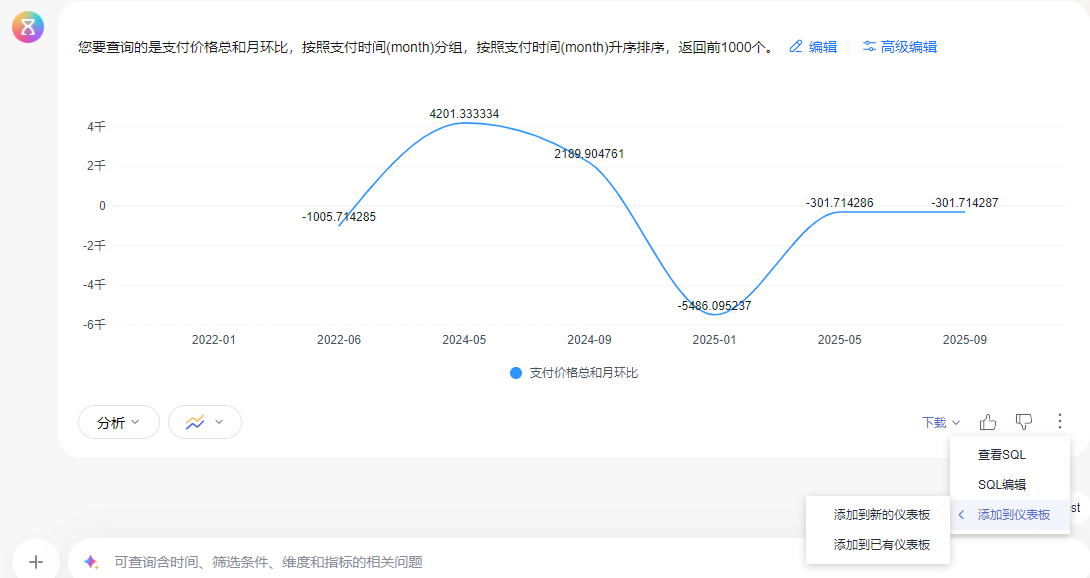This screenshot has width=1090, height=578.
Task: Click the query description sentence text
Action: pos(426,47)
